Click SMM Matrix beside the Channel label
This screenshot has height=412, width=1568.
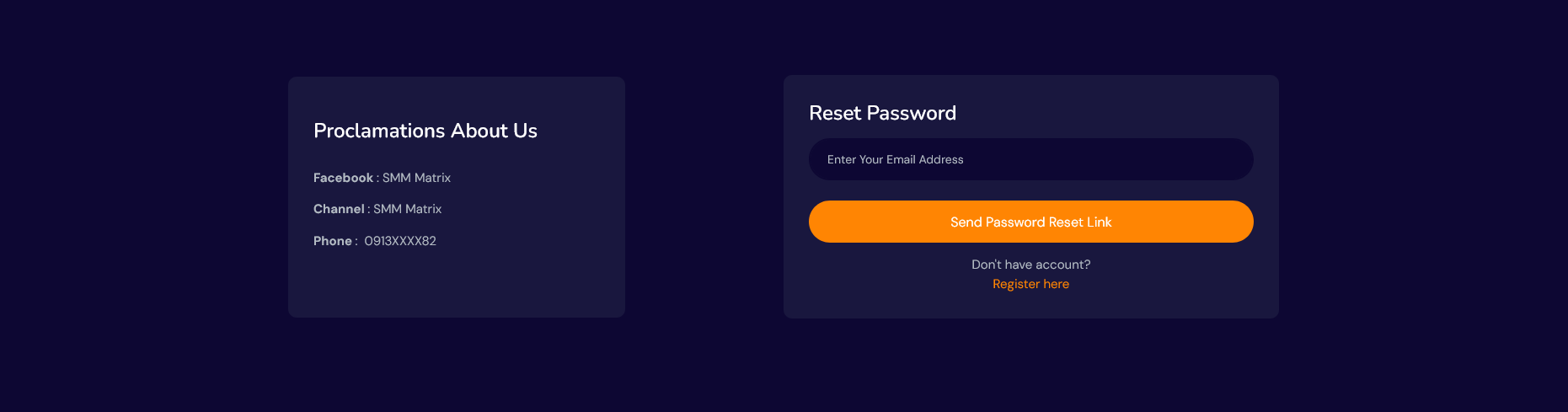click(x=407, y=209)
